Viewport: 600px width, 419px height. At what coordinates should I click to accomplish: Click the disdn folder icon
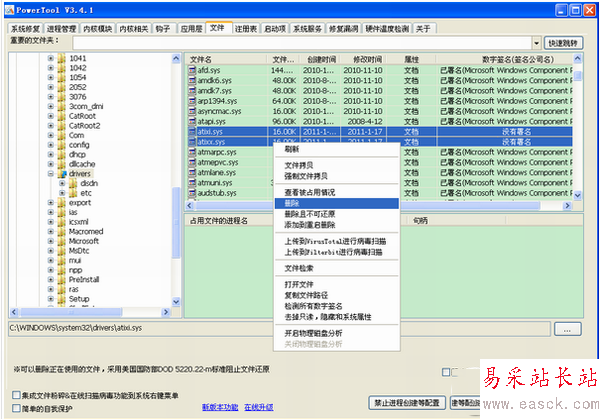(x=73, y=183)
